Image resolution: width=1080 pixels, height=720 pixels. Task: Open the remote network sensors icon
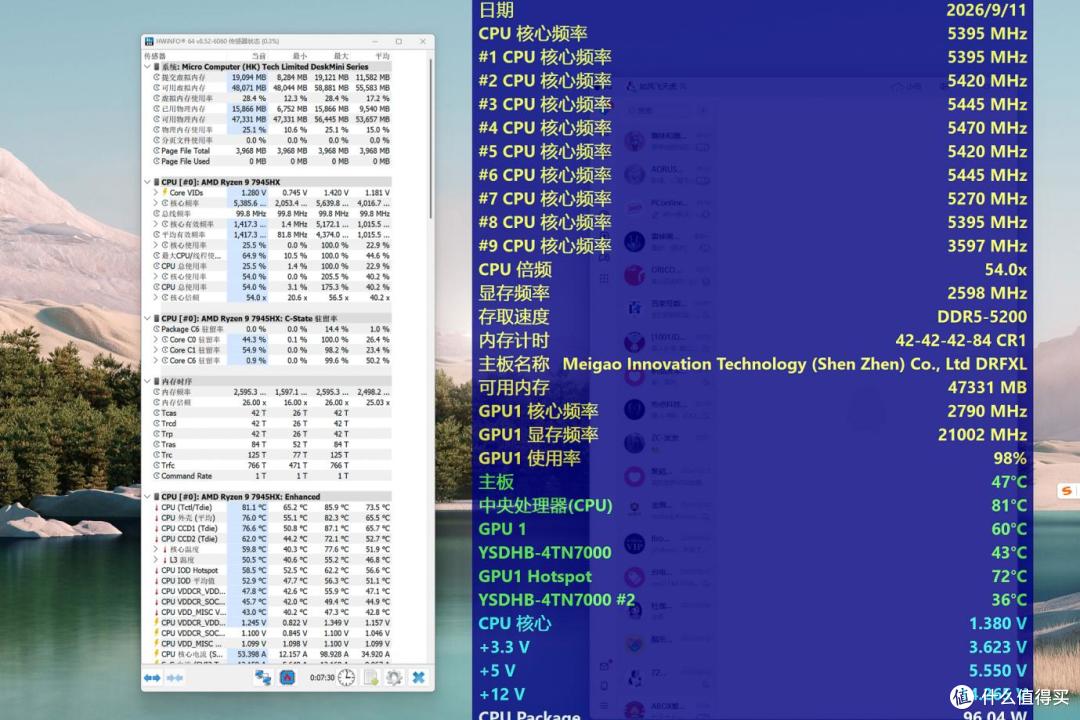click(262, 678)
